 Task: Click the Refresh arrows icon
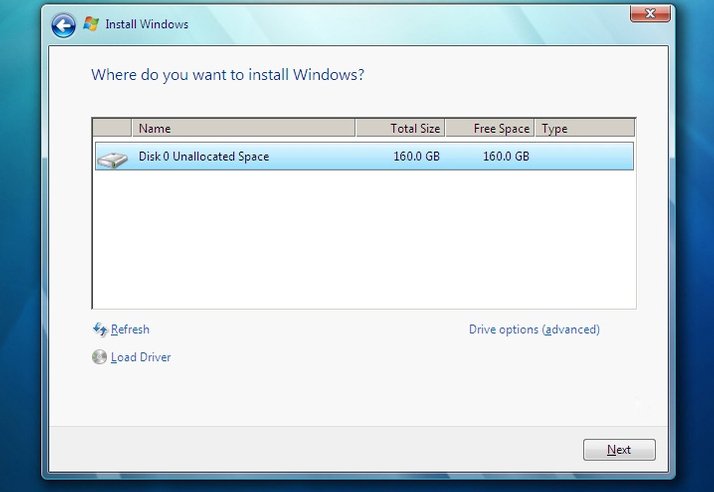point(100,329)
